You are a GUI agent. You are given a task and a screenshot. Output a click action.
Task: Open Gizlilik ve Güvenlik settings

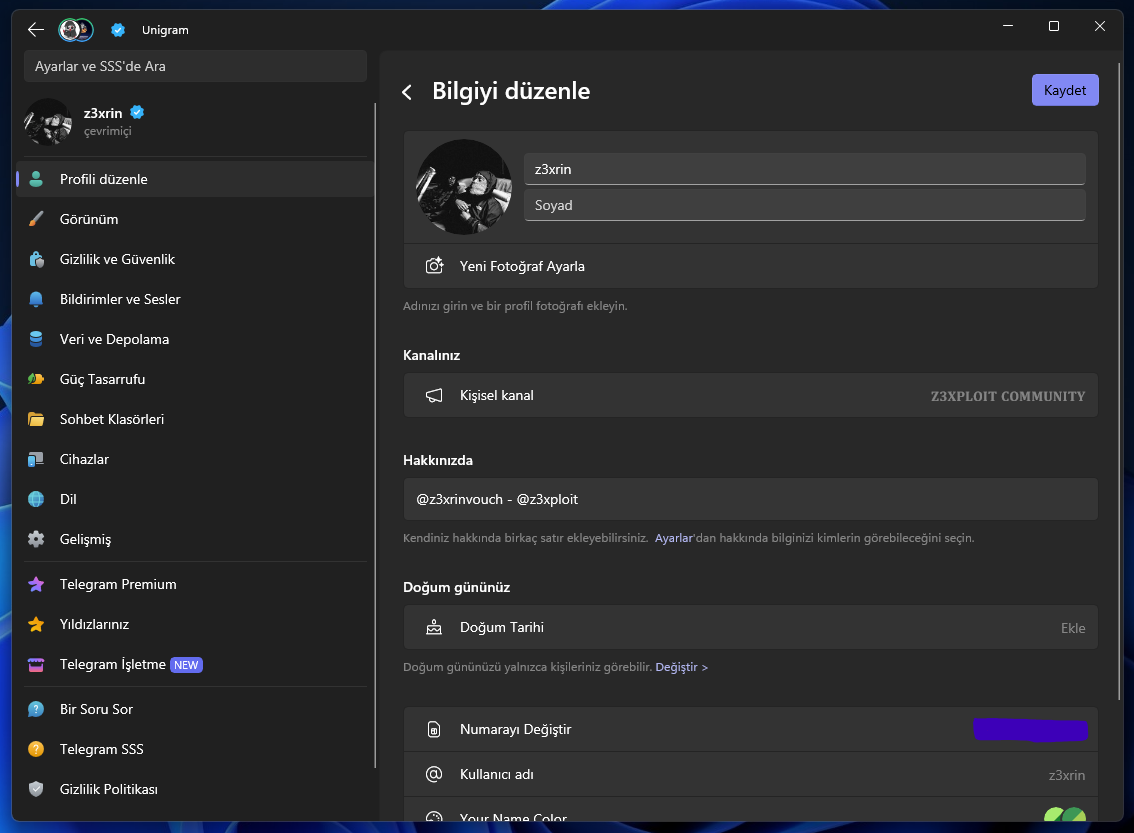(x=195, y=259)
